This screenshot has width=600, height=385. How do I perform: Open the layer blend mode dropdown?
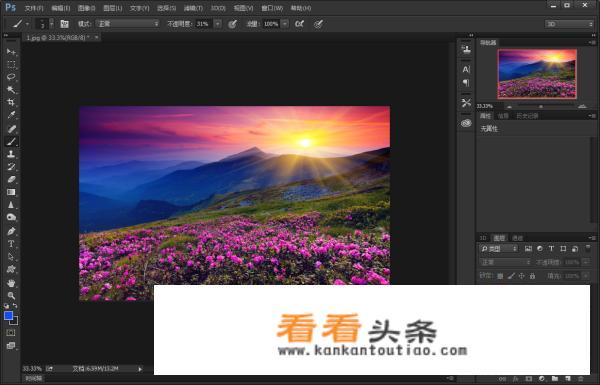pyautogui.click(x=505, y=262)
